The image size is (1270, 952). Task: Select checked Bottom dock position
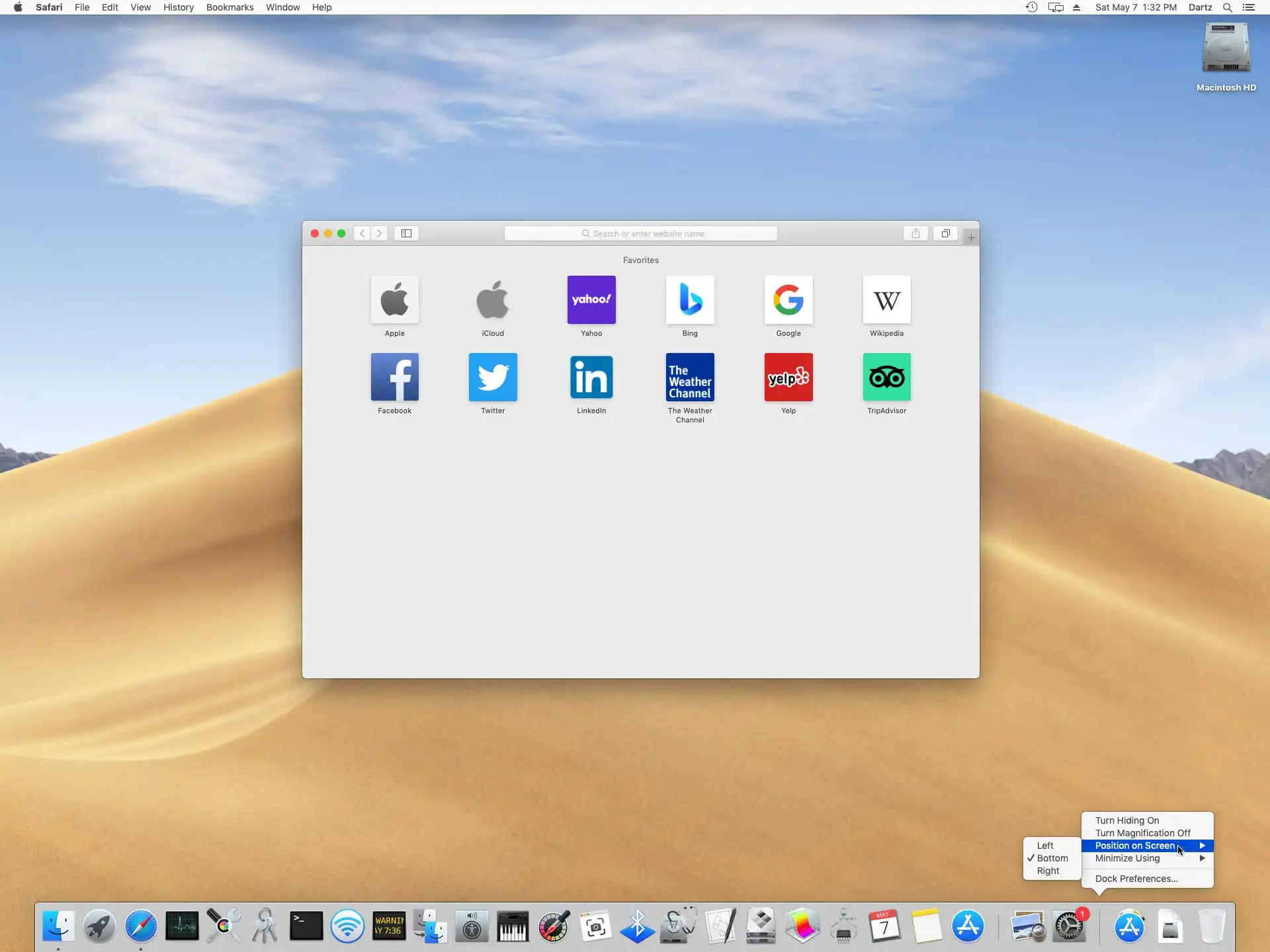(x=1052, y=858)
